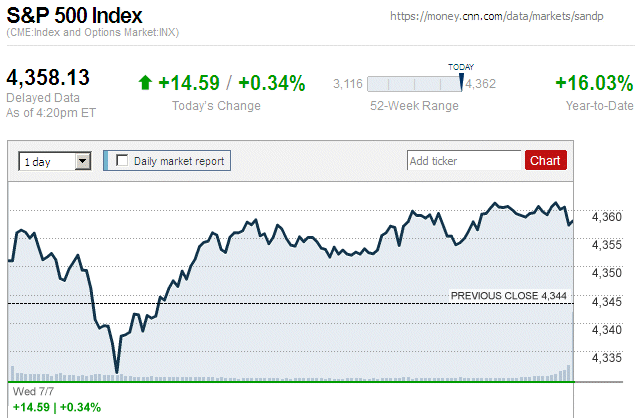This screenshot has height=420, width=640.
Task: Click the Wed 7/7 date label
Action: (x=27, y=392)
